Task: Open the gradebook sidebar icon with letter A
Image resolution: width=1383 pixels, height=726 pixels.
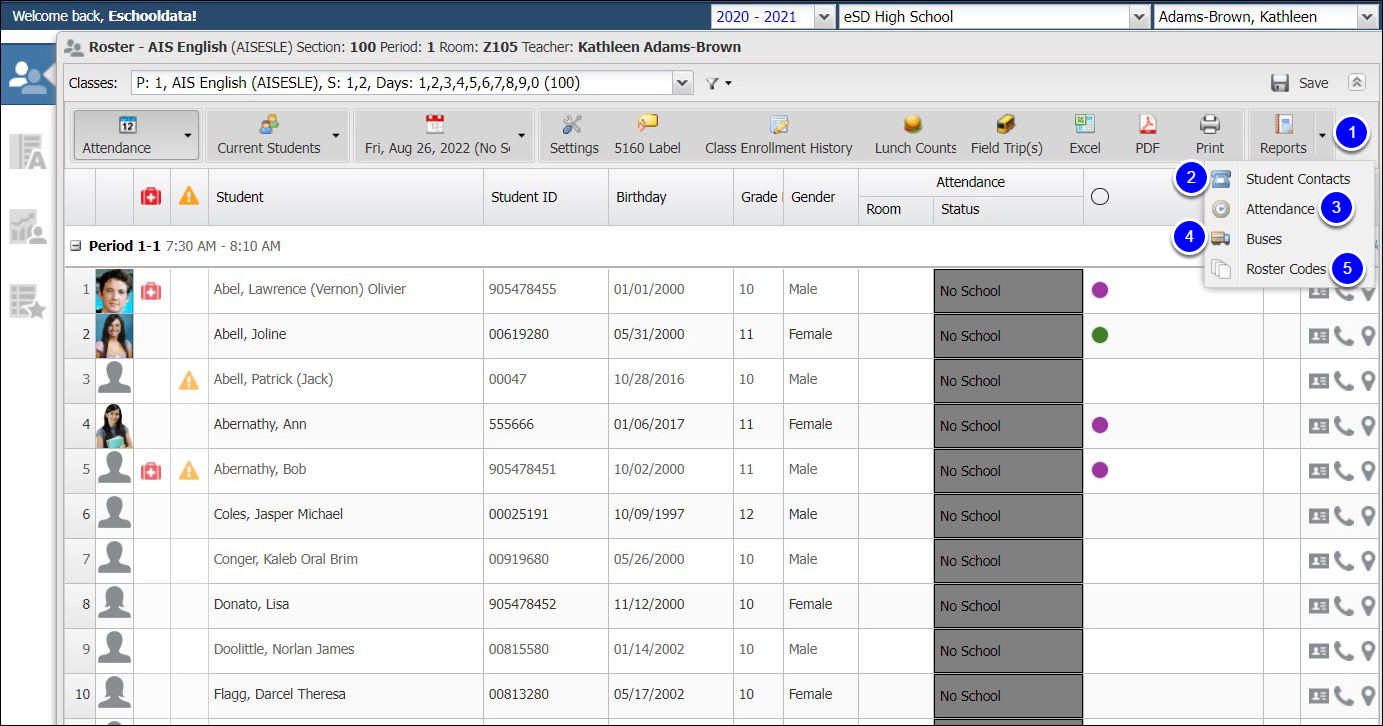Action: 28,151
